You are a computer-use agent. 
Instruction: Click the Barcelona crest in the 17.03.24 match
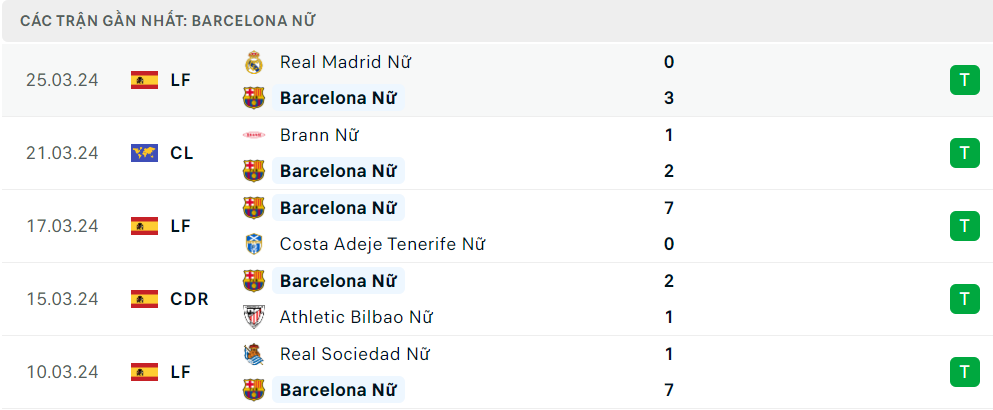pyautogui.click(x=254, y=208)
